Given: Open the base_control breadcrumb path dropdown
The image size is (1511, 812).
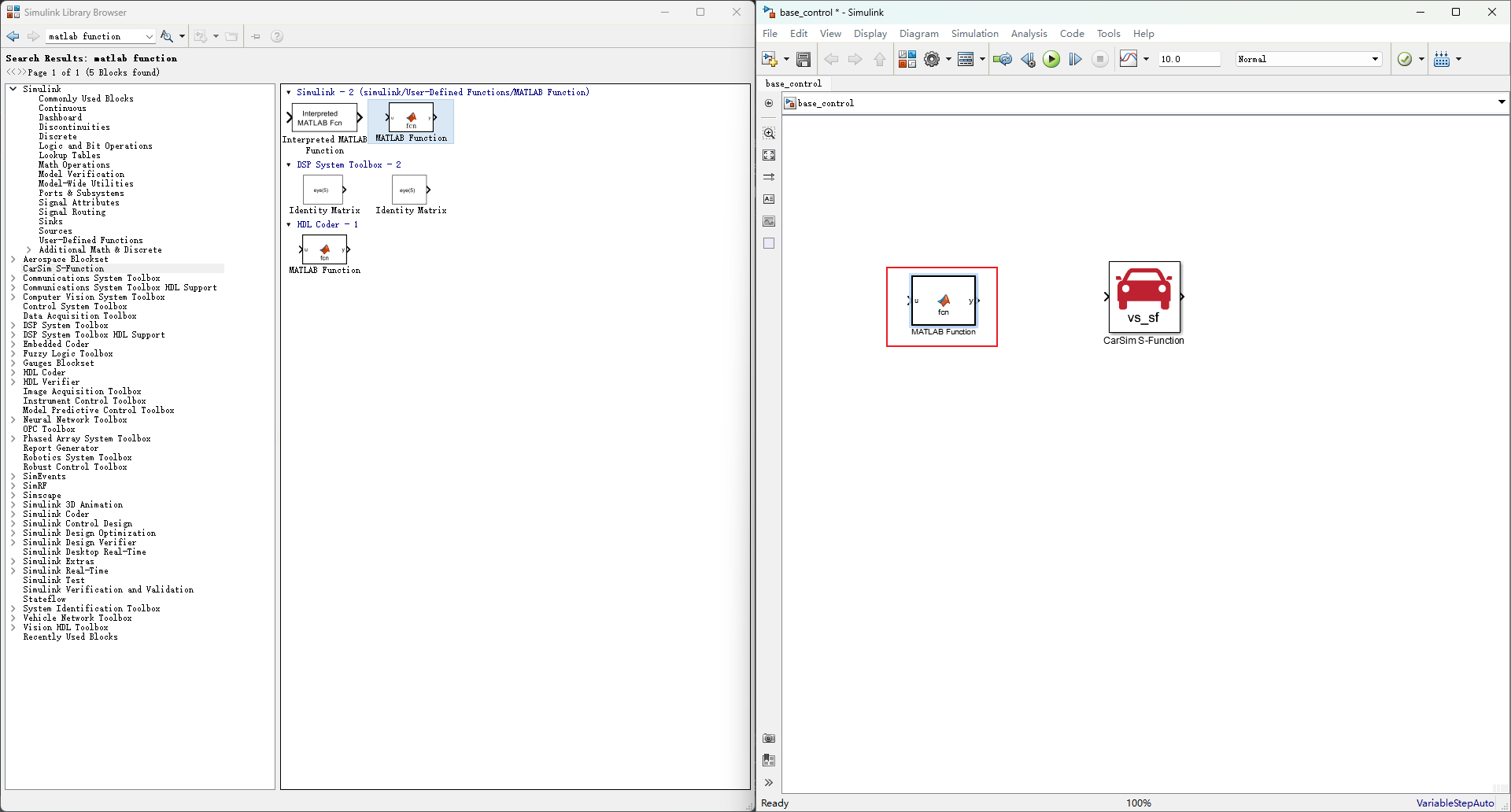Looking at the screenshot, I should point(1502,102).
